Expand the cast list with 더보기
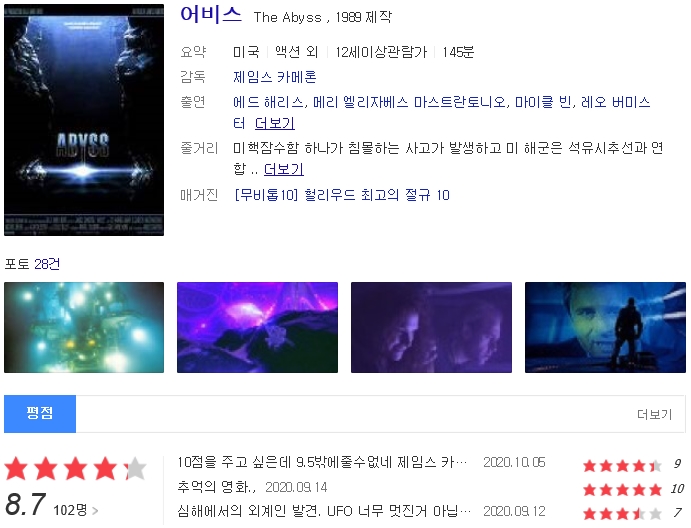The height and width of the screenshot is (528, 691). (275, 123)
